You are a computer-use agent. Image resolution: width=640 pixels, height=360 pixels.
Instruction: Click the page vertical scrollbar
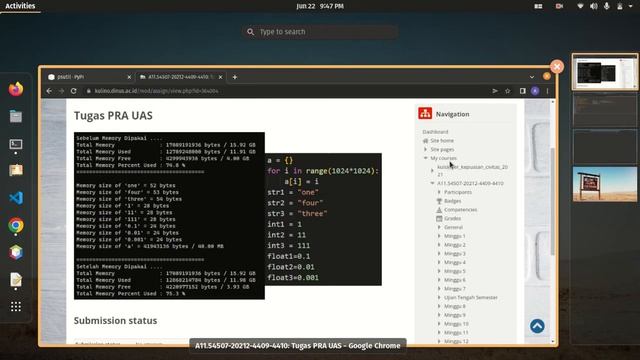tap(553, 202)
